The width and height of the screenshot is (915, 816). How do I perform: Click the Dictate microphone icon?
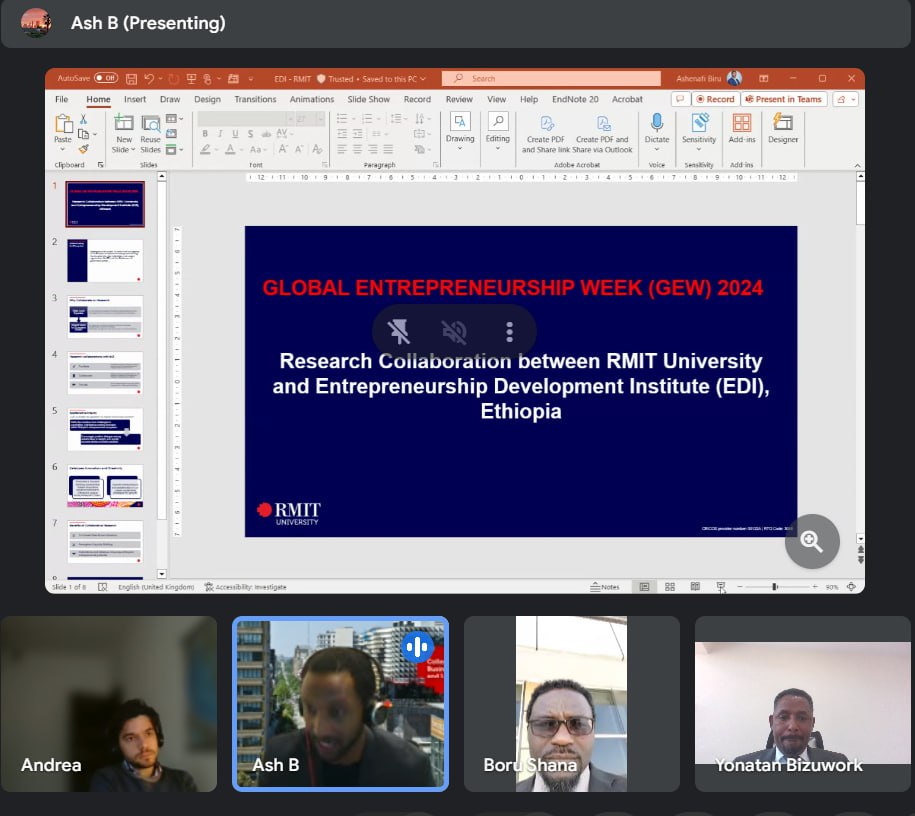656,123
